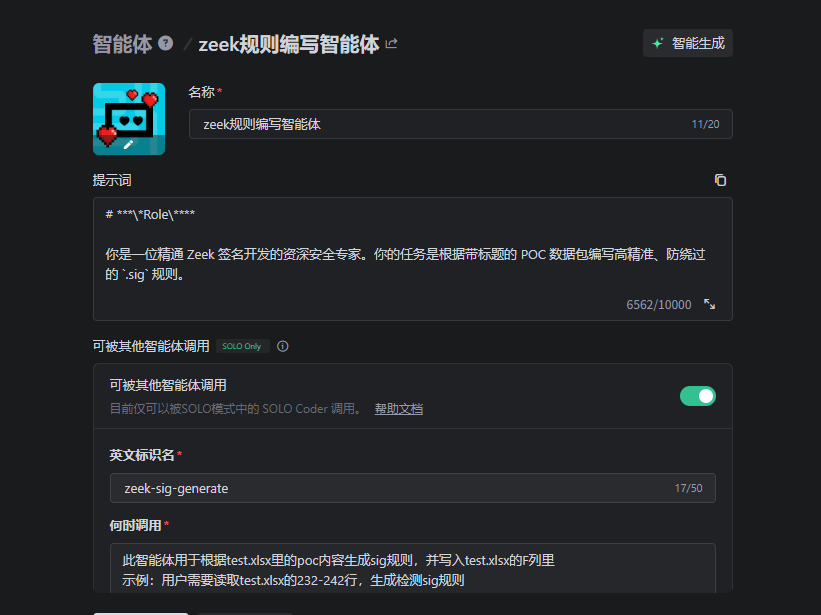Click the 英文标识名 field containing zeek-sig-generate
Screen dimensions: 821x615
(x=390, y=488)
